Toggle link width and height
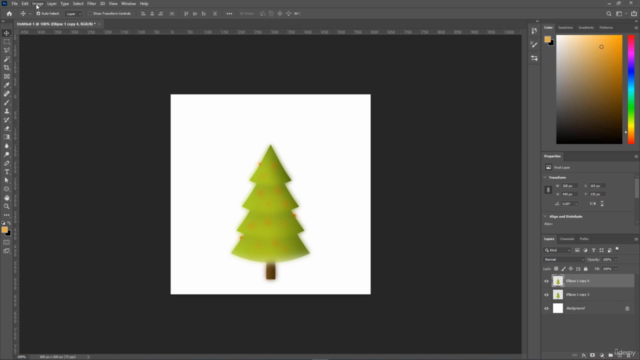This screenshot has width=640, height=360. [549, 190]
